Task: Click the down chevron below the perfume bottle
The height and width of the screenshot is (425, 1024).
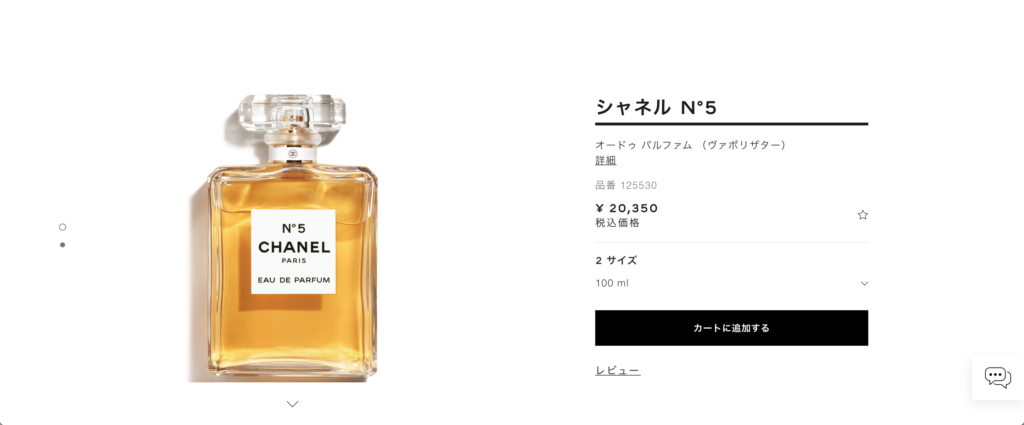Action: pos(293,404)
